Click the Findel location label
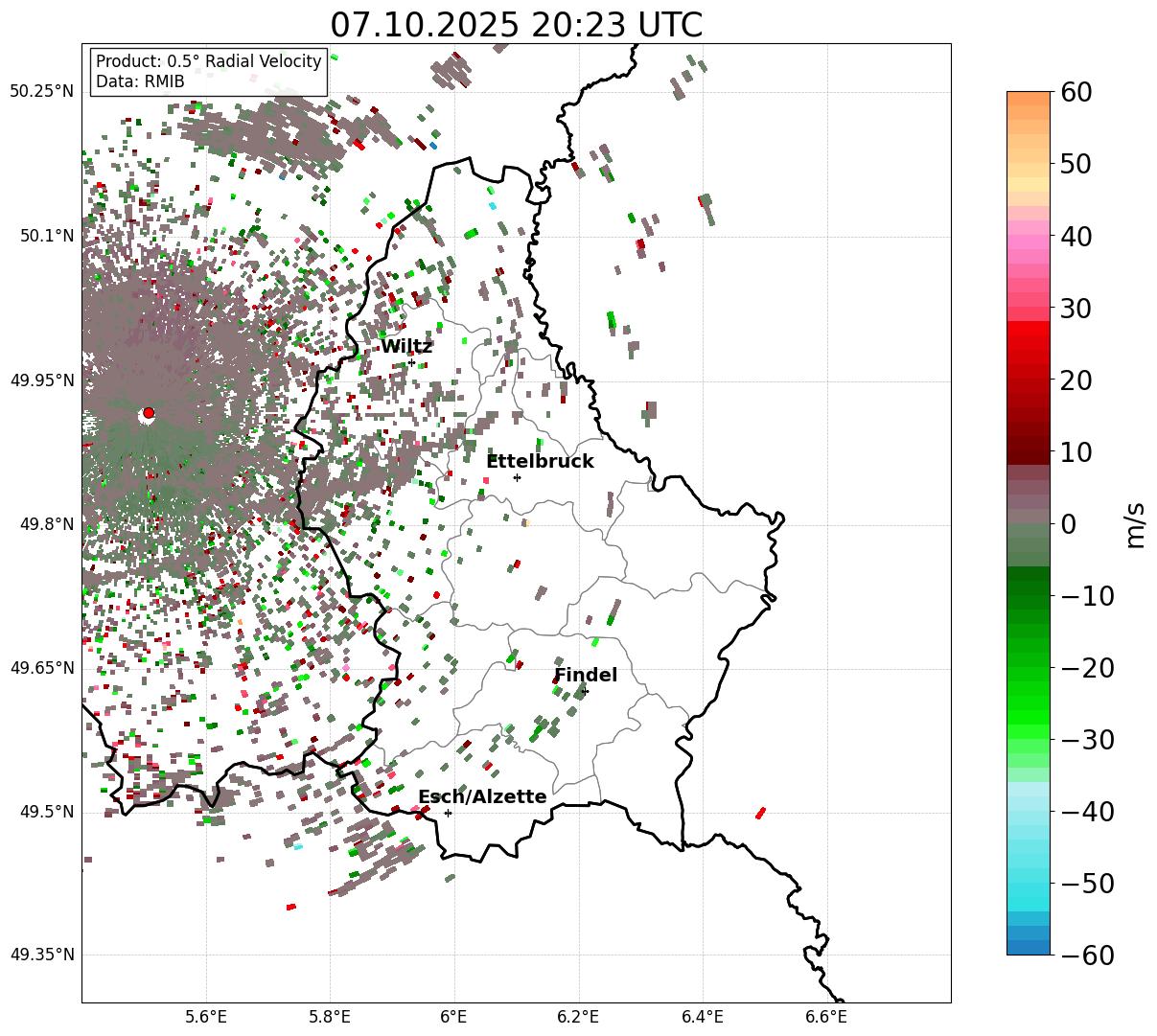Image resolution: width=1157 pixels, height=1036 pixels. coord(586,676)
